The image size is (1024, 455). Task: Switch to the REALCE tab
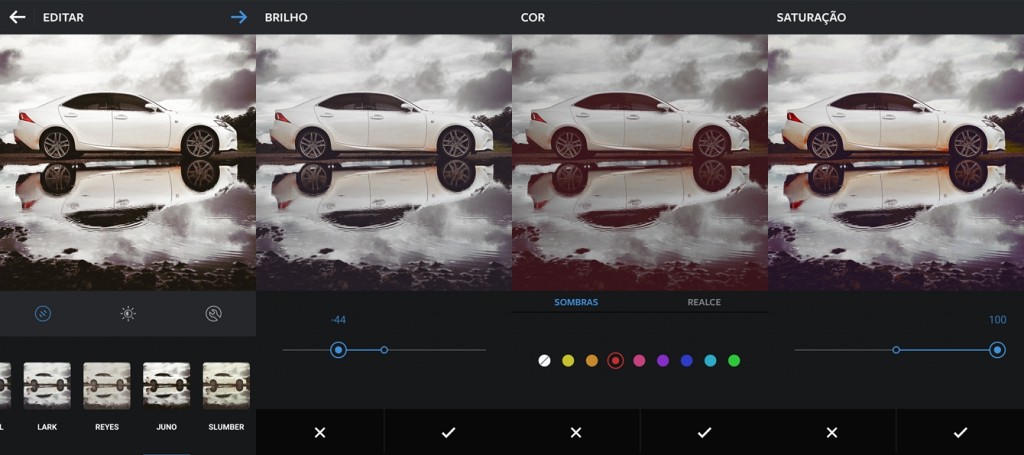click(x=704, y=302)
